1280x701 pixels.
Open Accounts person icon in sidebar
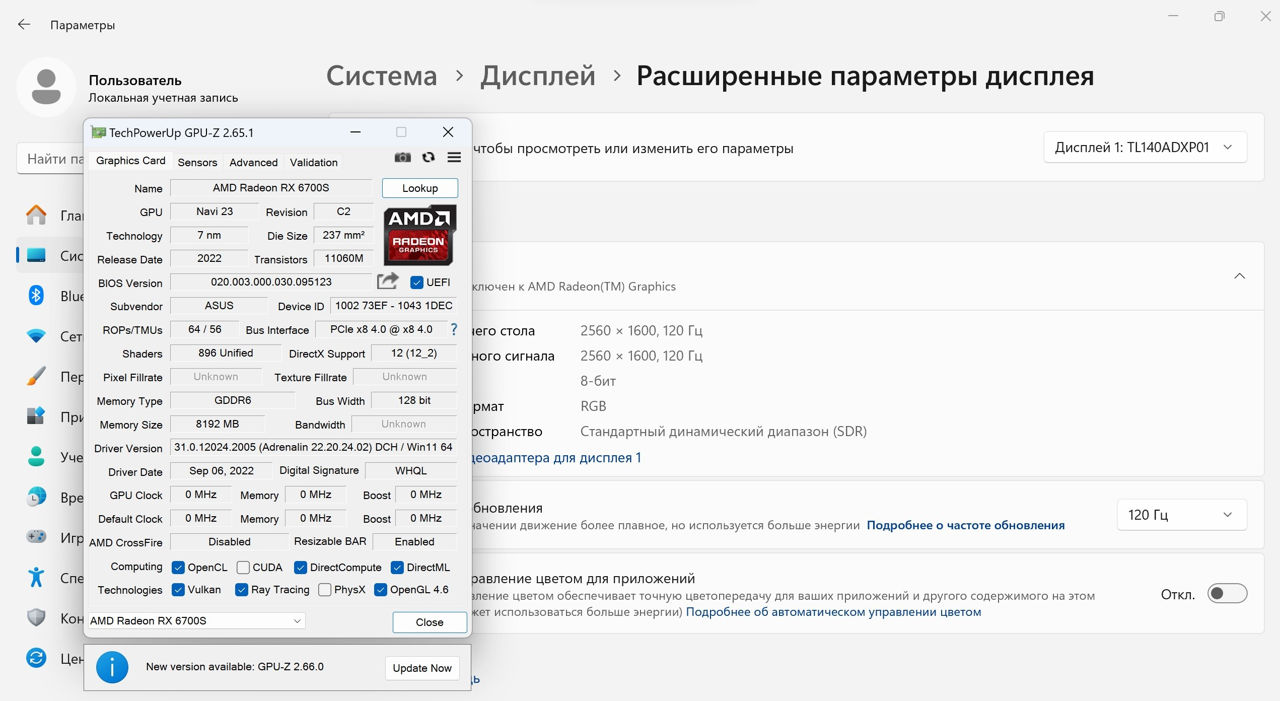click(x=36, y=457)
